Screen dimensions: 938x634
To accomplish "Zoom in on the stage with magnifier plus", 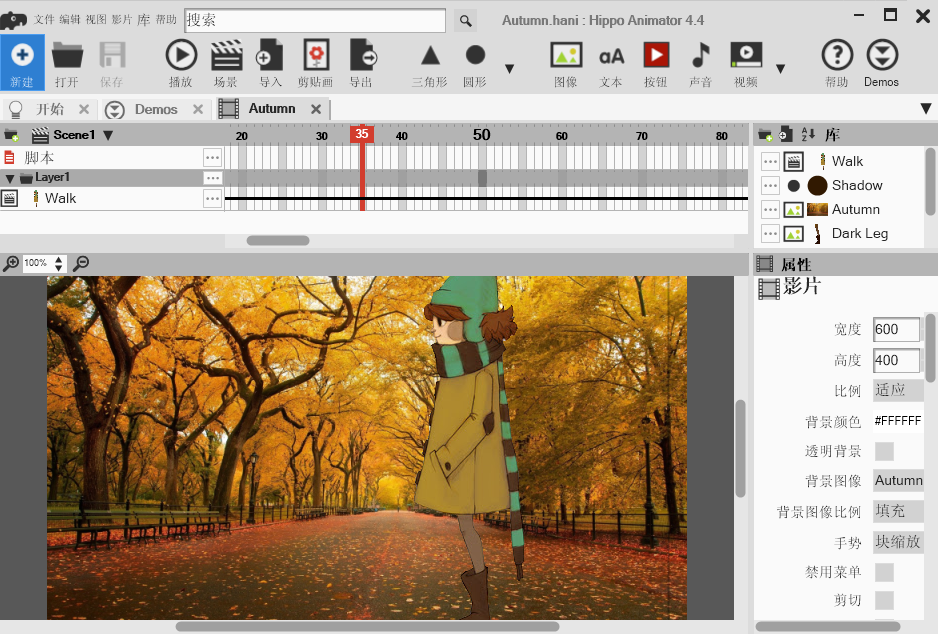I will [11, 263].
